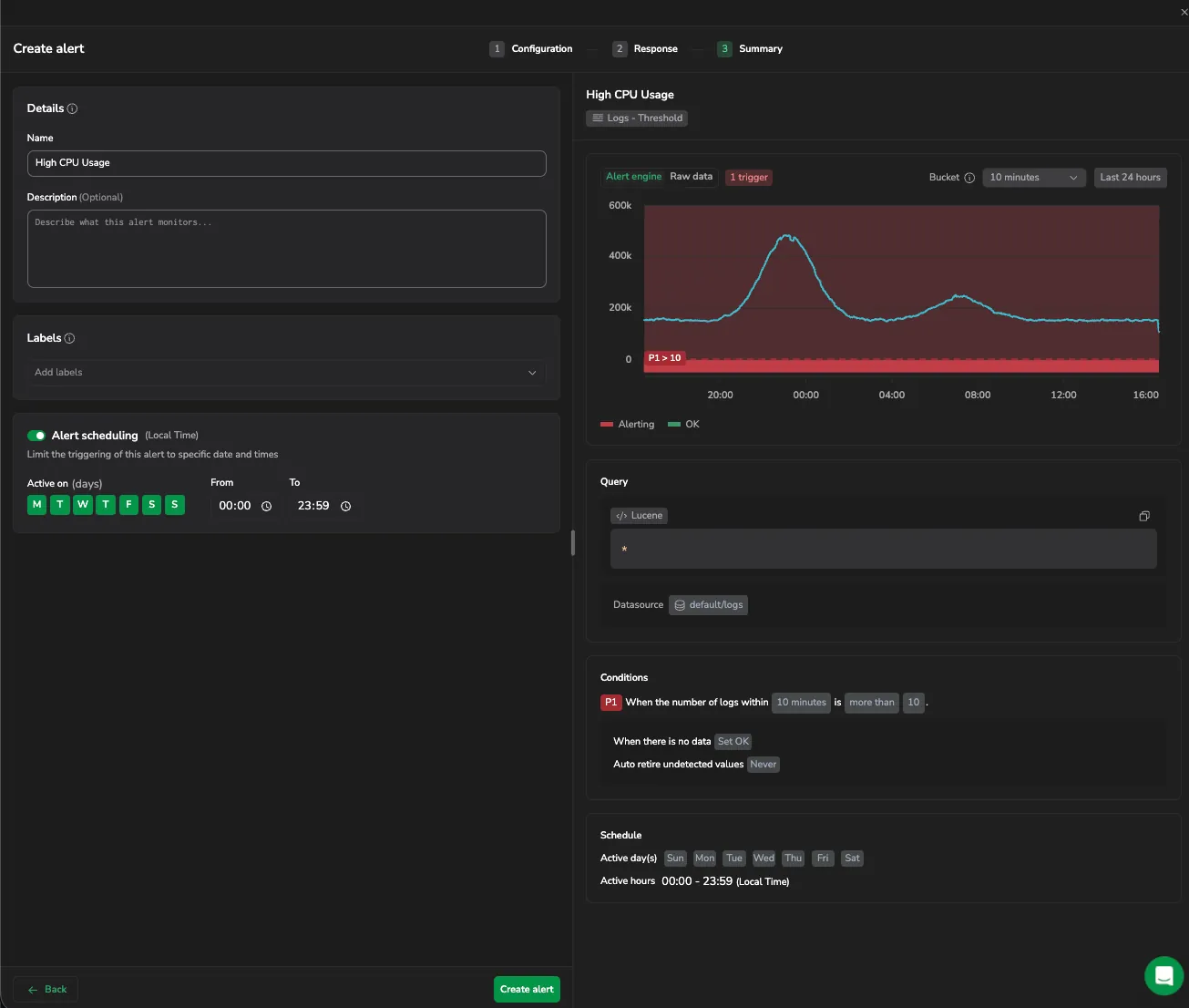Grab the panel divider handle
The image size is (1189, 1008).
tap(573, 543)
